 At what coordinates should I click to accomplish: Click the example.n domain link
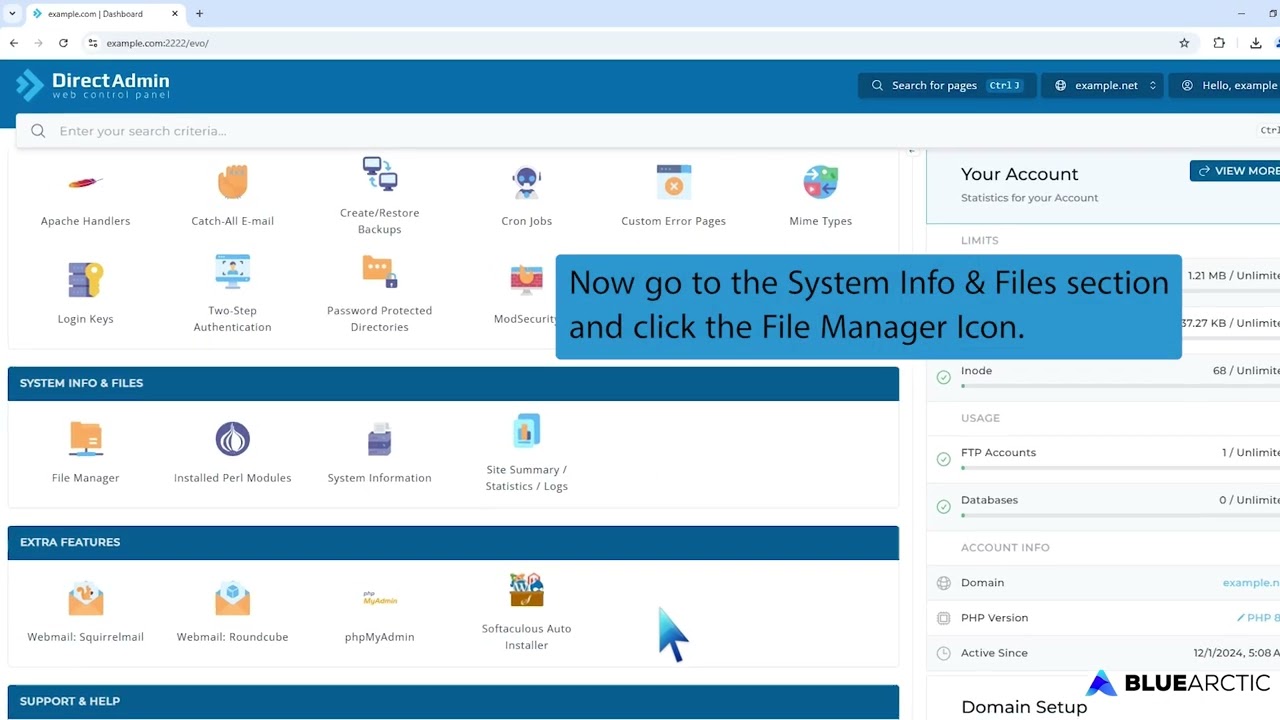click(1251, 583)
